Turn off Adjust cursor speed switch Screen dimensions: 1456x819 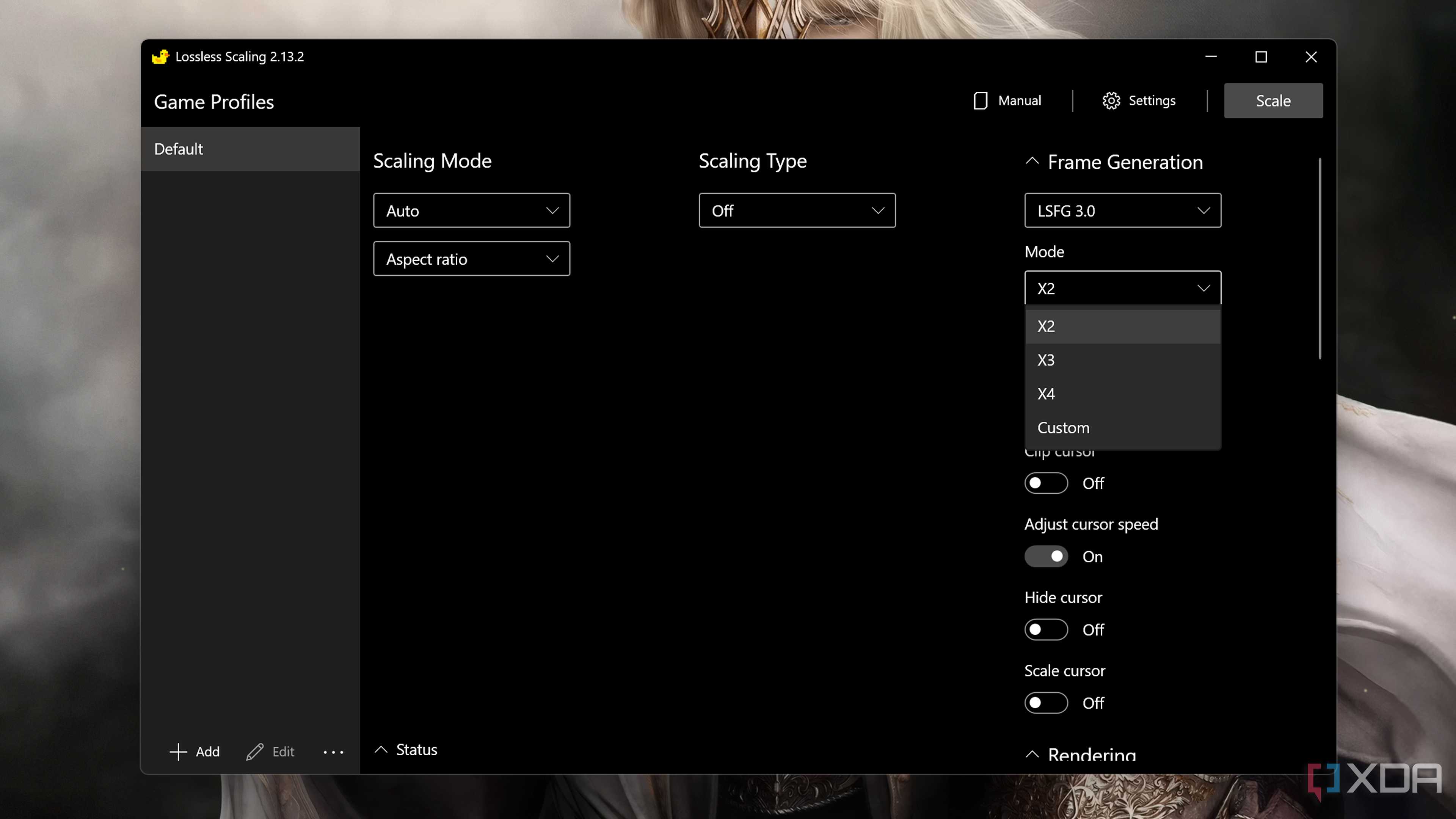pos(1046,557)
